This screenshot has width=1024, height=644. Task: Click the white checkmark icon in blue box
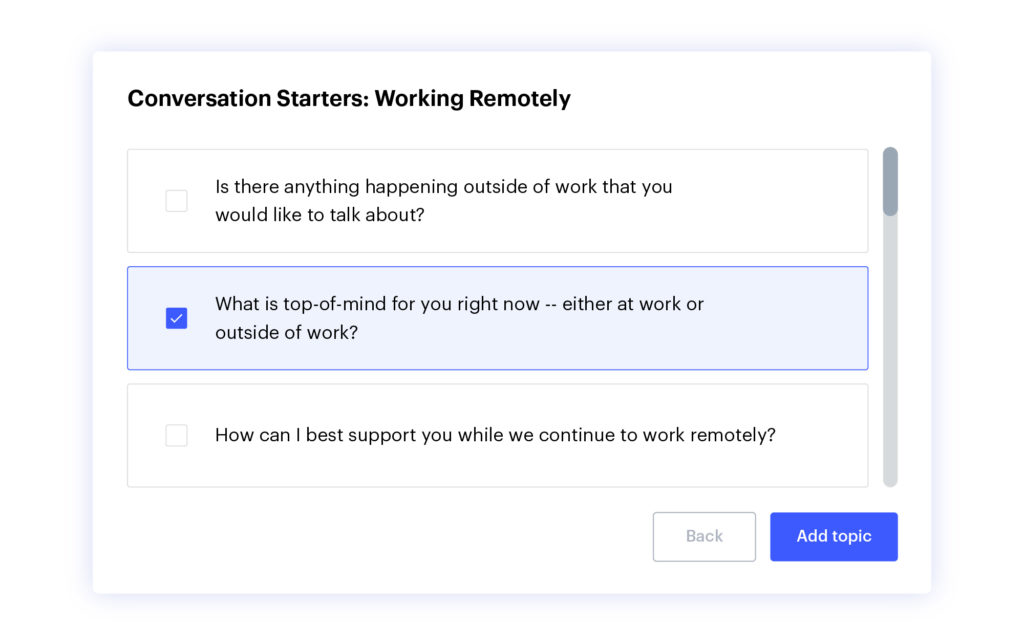176,318
